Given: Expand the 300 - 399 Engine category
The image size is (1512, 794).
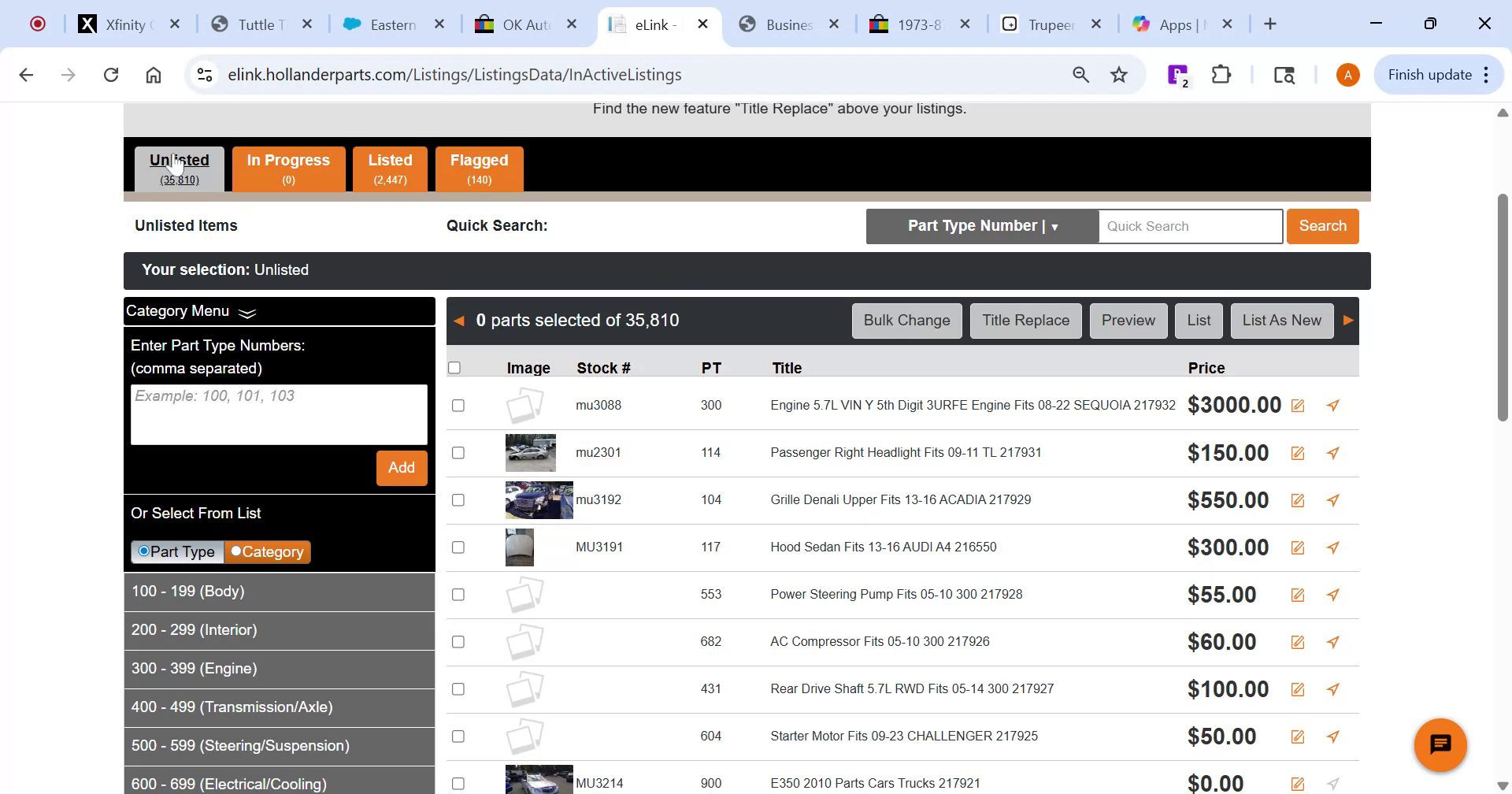Looking at the screenshot, I should [x=194, y=669].
